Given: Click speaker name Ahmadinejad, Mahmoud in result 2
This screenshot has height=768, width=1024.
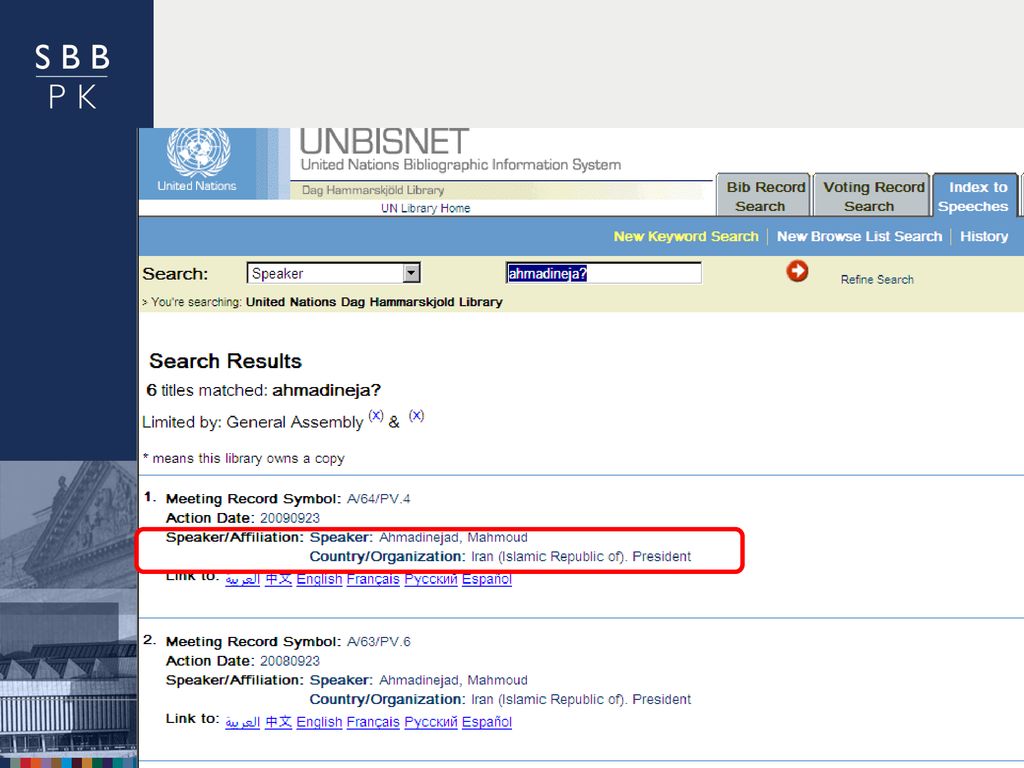Looking at the screenshot, I should (453, 680).
